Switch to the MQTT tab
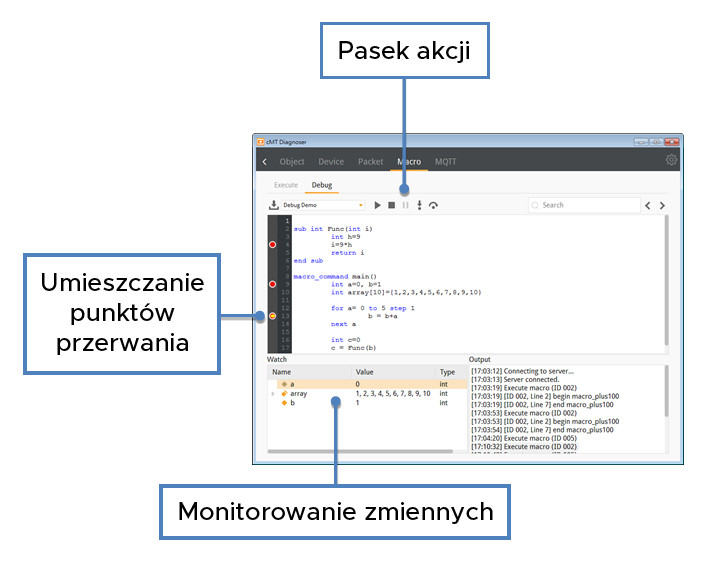The width and height of the screenshot is (717, 566). coord(445,161)
